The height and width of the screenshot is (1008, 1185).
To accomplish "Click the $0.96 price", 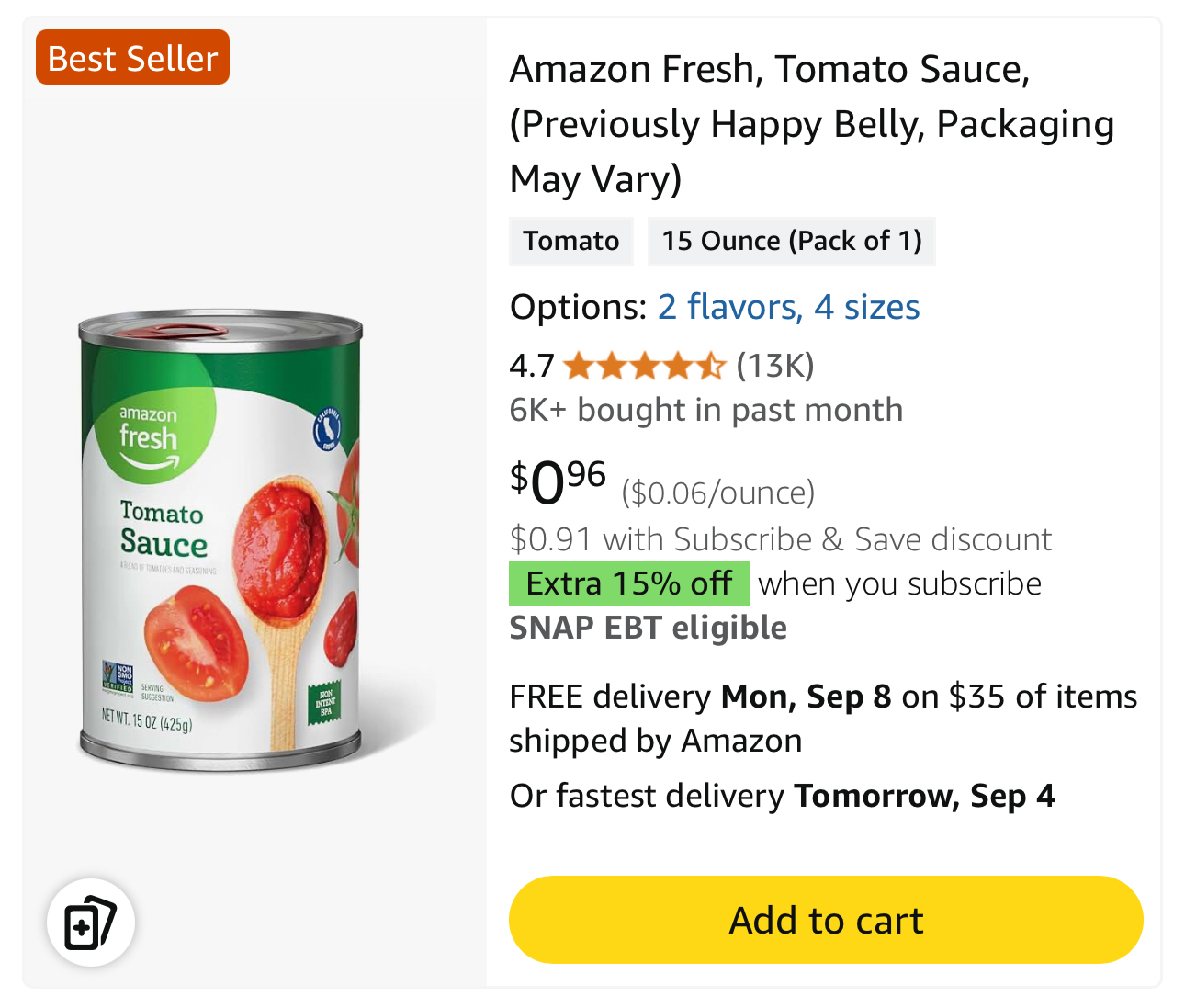I will tap(558, 482).
